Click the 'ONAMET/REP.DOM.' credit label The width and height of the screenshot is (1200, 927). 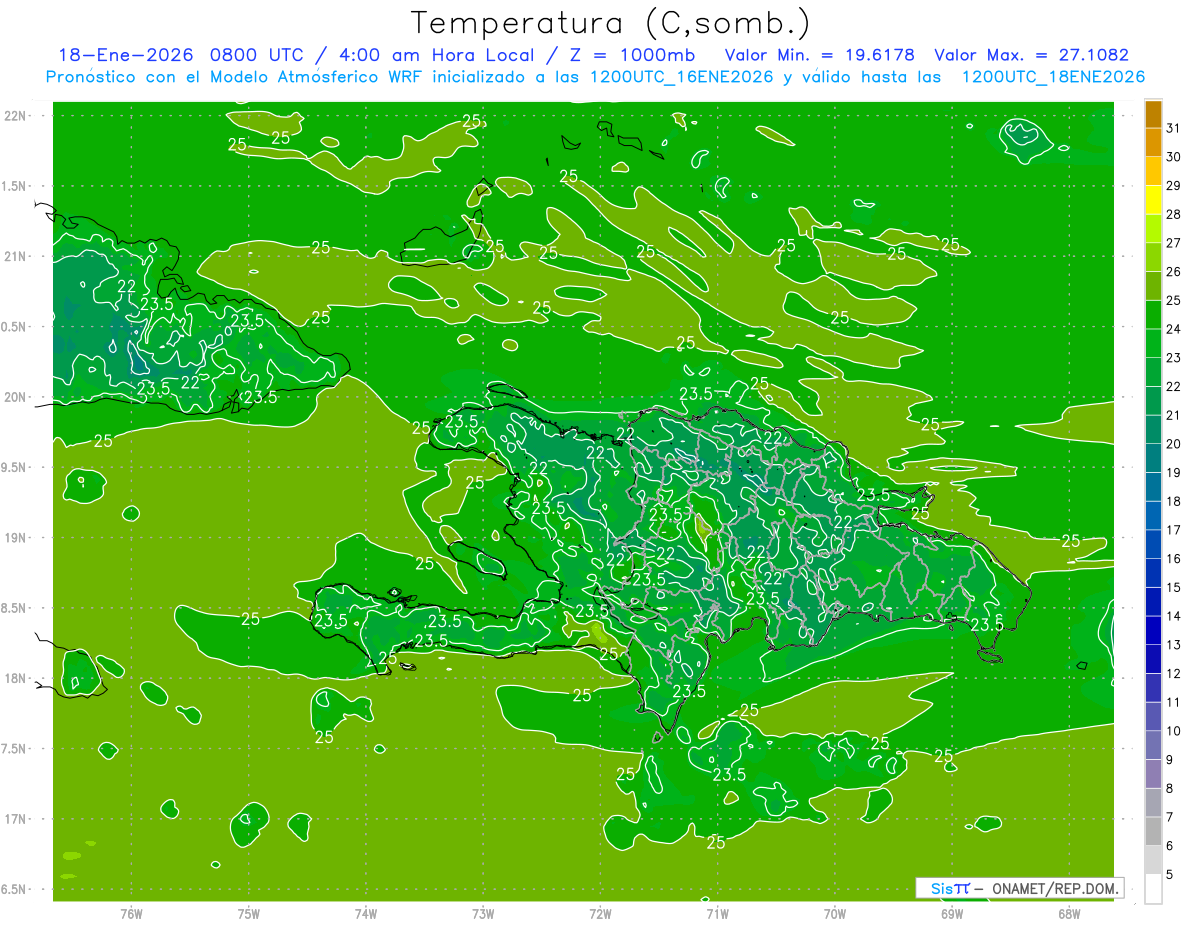[x=1054, y=888]
